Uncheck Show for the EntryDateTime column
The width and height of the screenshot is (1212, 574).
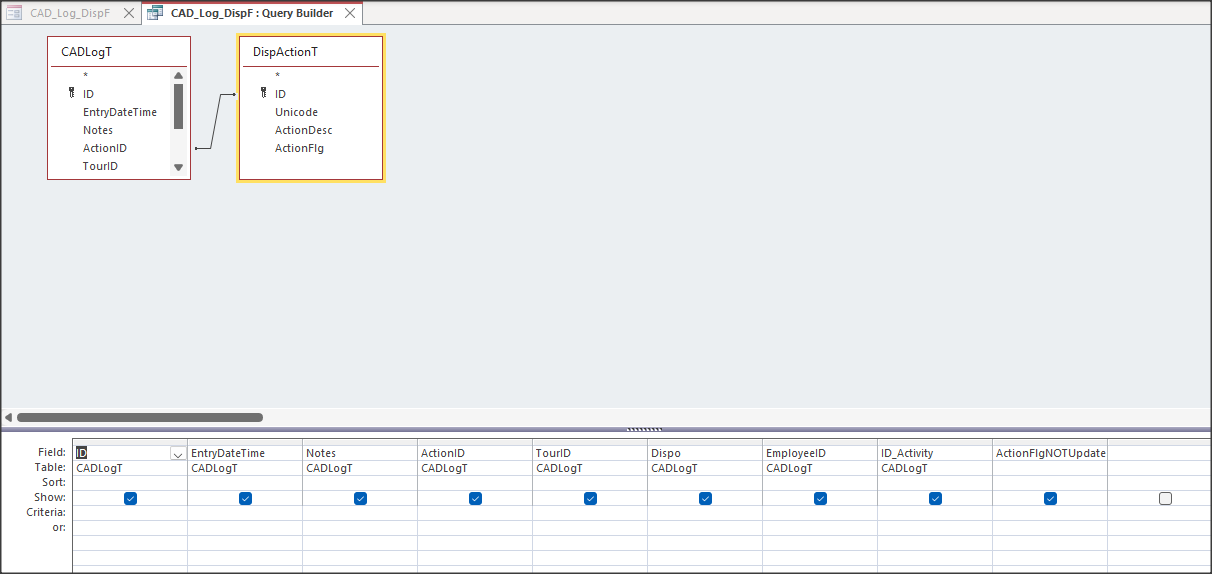[246, 498]
